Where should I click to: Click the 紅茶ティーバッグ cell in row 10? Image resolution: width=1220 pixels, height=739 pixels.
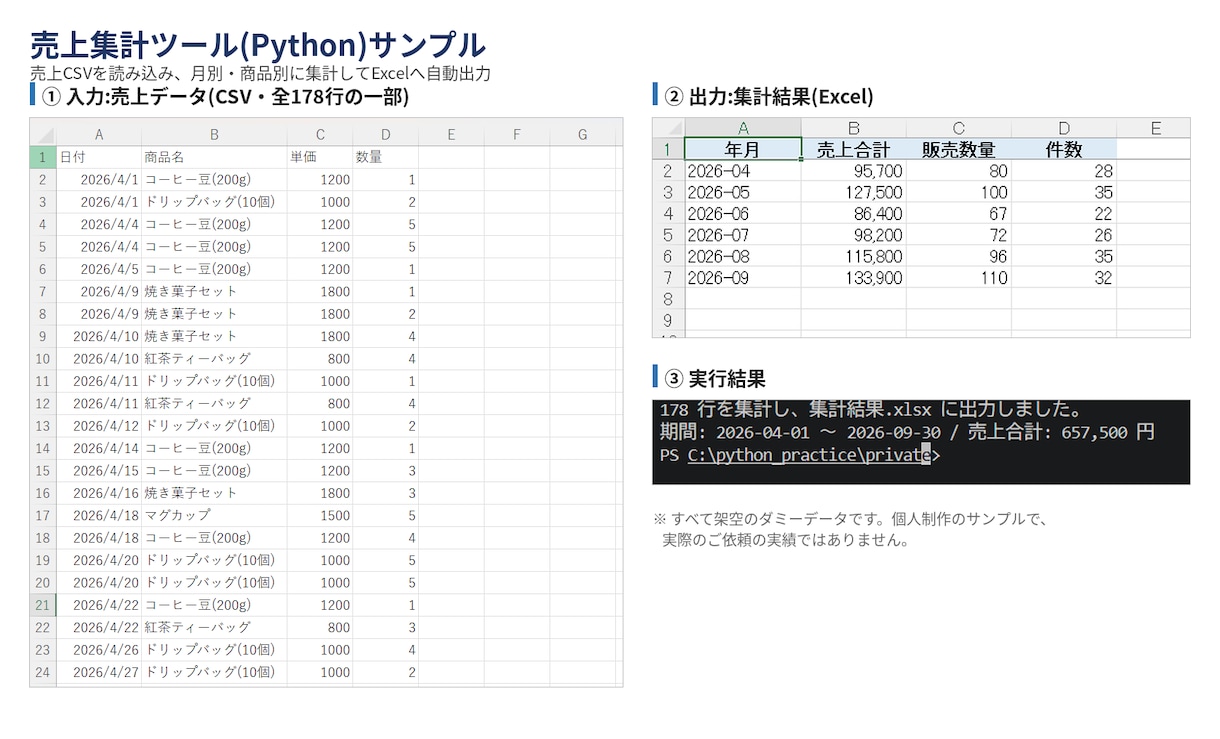tap(214, 358)
